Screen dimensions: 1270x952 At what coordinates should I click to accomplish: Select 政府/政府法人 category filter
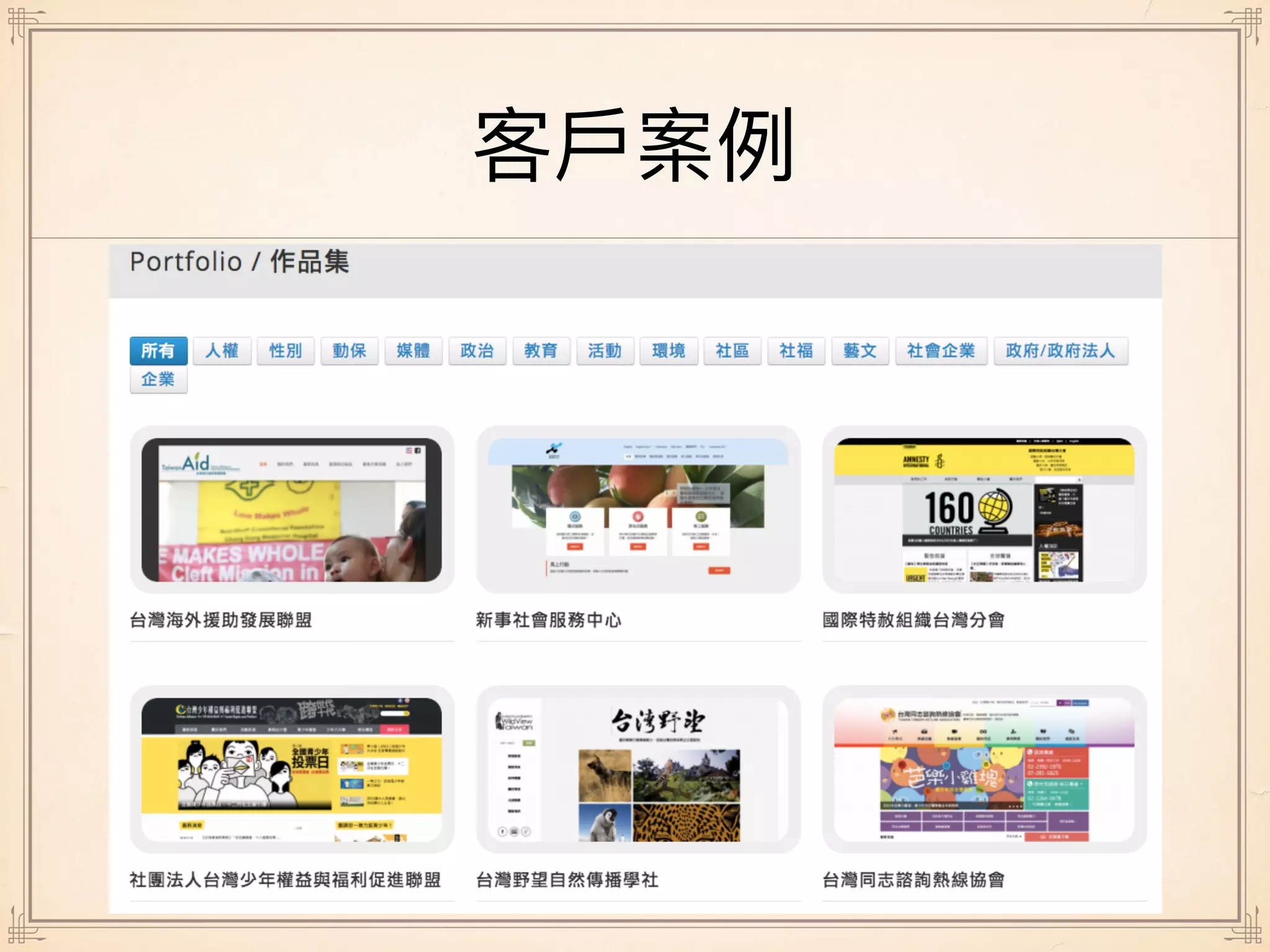pos(1060,351)
